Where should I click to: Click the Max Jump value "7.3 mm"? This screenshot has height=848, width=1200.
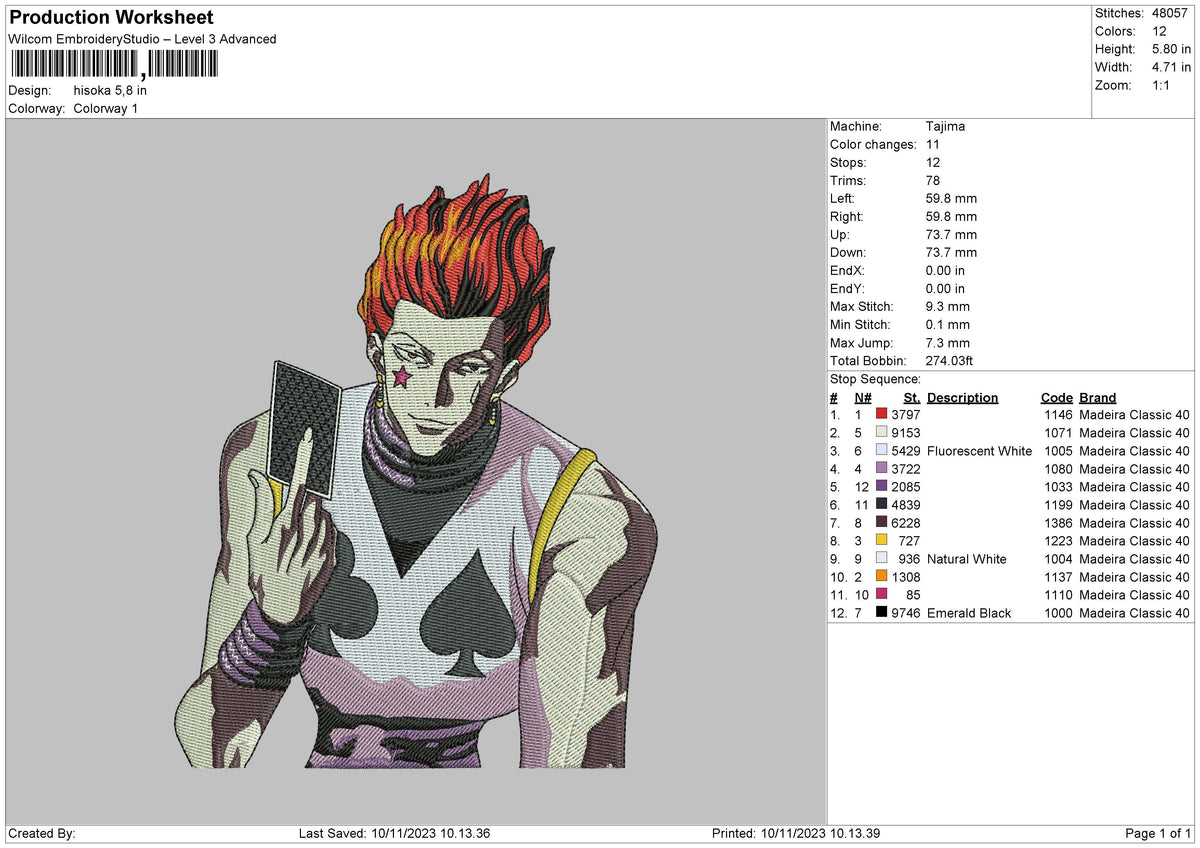[948, 342]
